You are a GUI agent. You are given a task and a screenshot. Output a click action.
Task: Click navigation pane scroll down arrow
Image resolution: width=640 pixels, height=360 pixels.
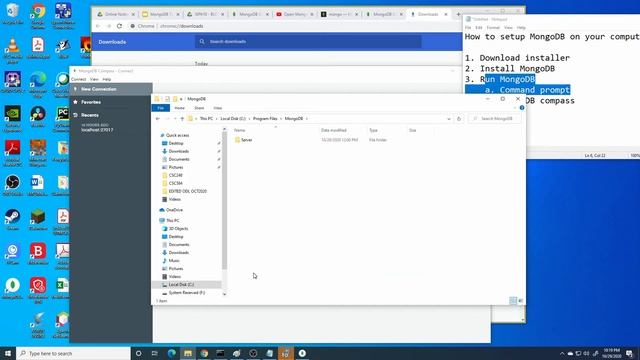pos(224,294)
